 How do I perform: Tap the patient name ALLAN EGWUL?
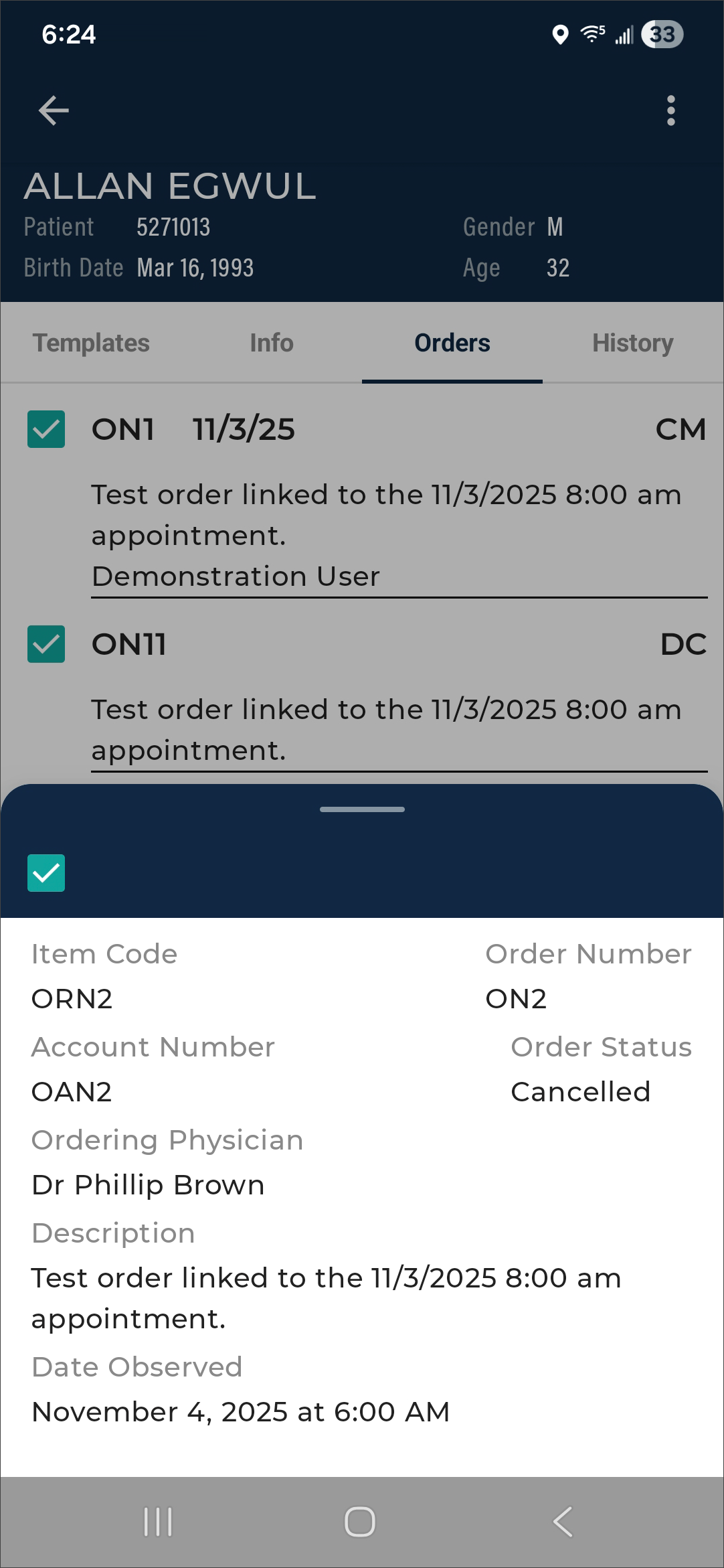pos(170,186)
